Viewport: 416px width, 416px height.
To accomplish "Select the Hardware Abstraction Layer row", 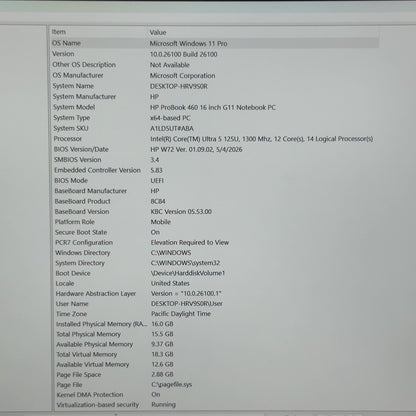I will (x=214, y=294).
